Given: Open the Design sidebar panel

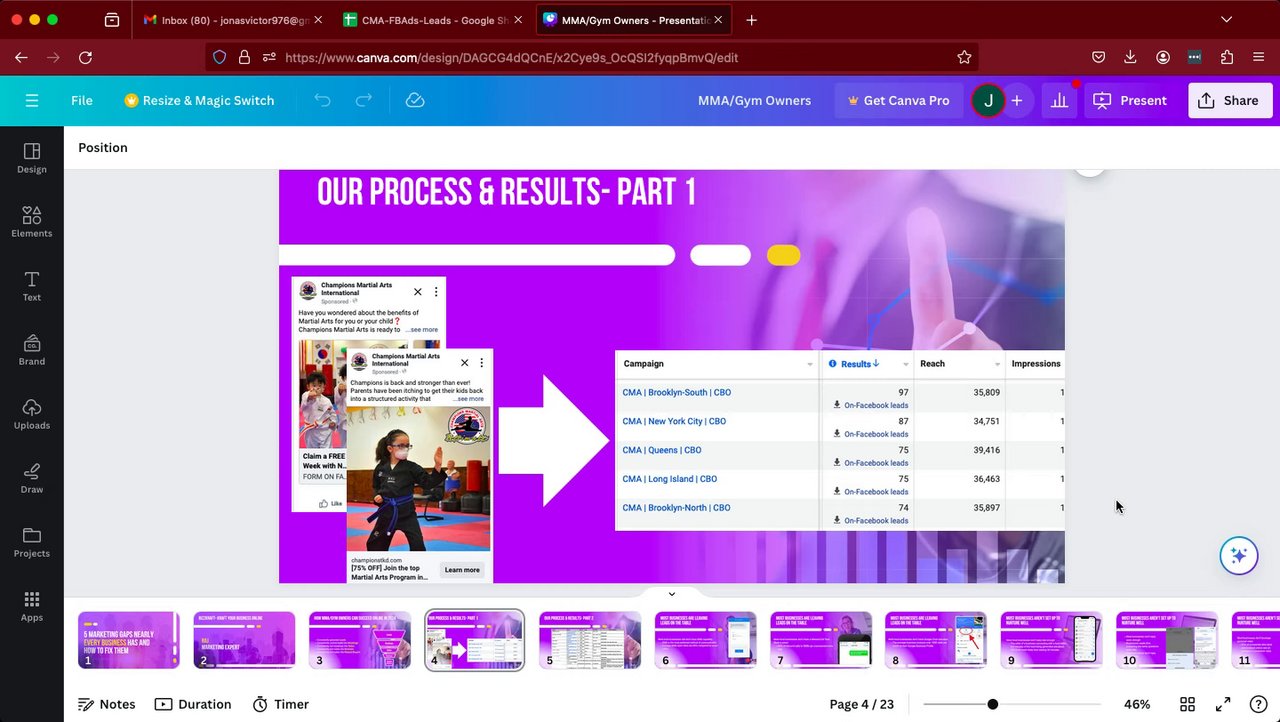Looking at the screenshot, I should tap(32, 158).
